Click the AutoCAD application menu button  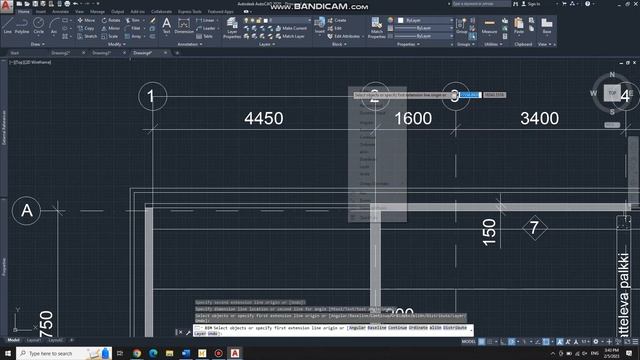point(6,6)
